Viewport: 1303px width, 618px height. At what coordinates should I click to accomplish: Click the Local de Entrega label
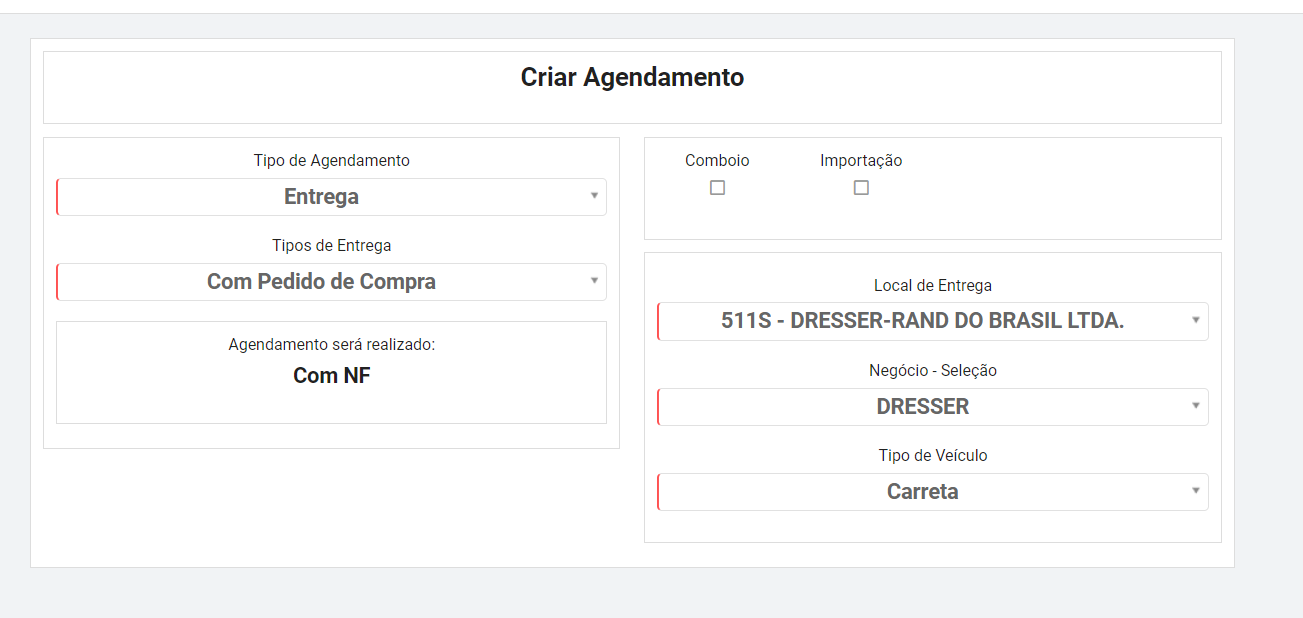[933, 285]
